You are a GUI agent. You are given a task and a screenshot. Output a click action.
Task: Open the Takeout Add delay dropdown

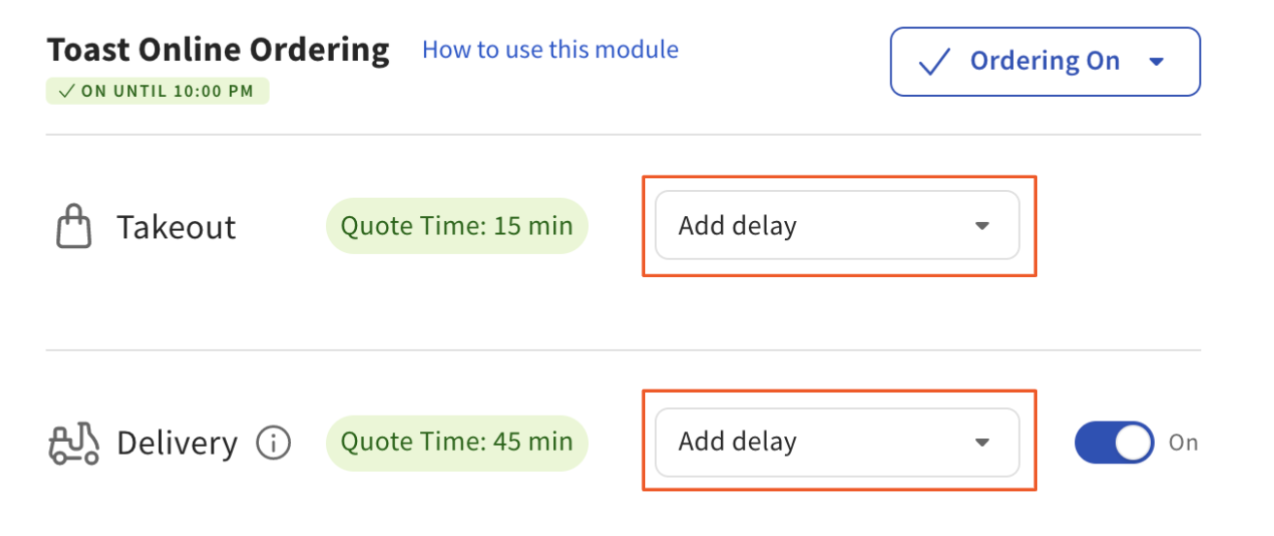pos(837,226)
